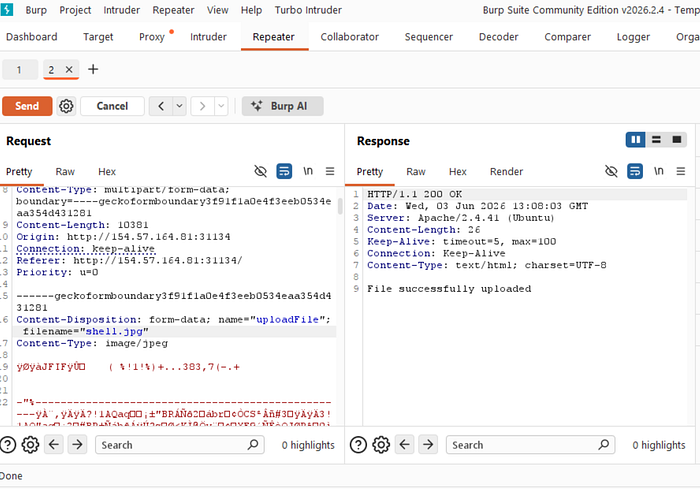Viewport: 700px width, 489px height.
Task: Add a new Repeater tab
Action: (x=93, y=69)
